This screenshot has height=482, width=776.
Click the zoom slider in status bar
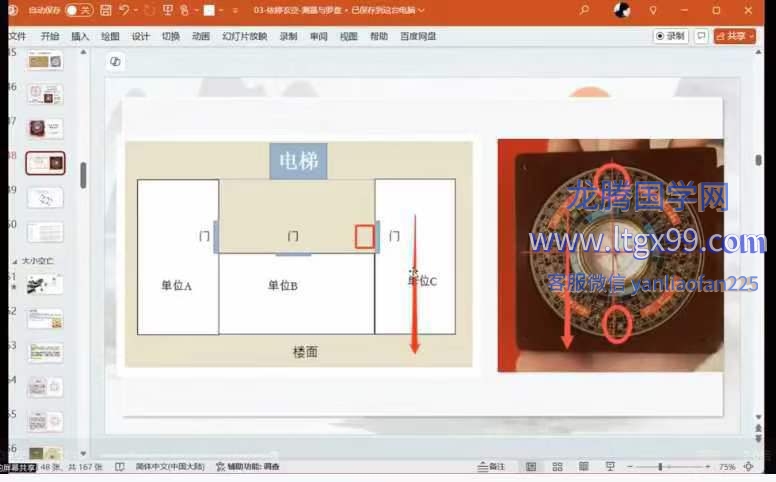click(x=661, y=467)
